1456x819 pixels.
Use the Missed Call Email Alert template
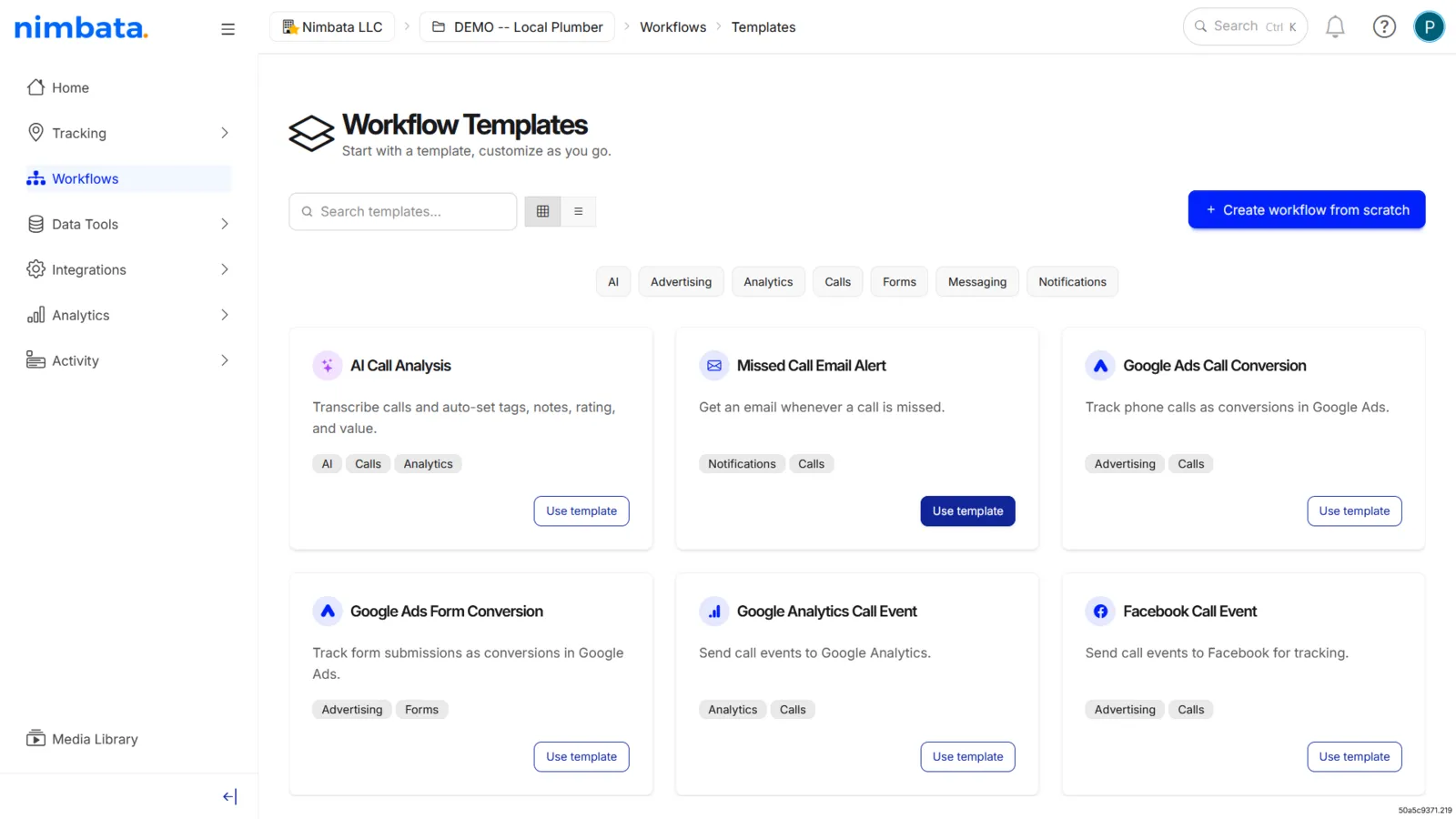pos(967,511)
